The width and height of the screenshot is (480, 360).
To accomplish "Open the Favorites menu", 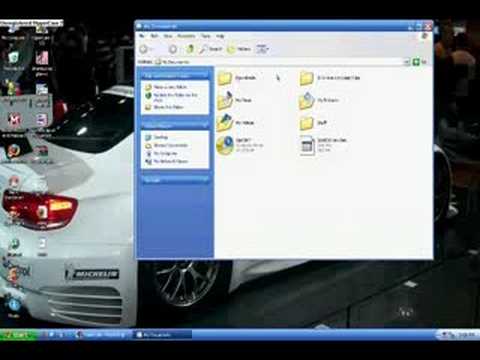I will coord(186,36).
